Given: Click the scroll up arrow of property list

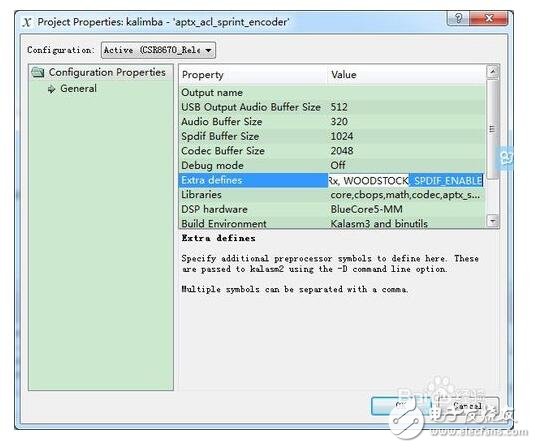Looking at the screenshot, I should tap(493, 71).
